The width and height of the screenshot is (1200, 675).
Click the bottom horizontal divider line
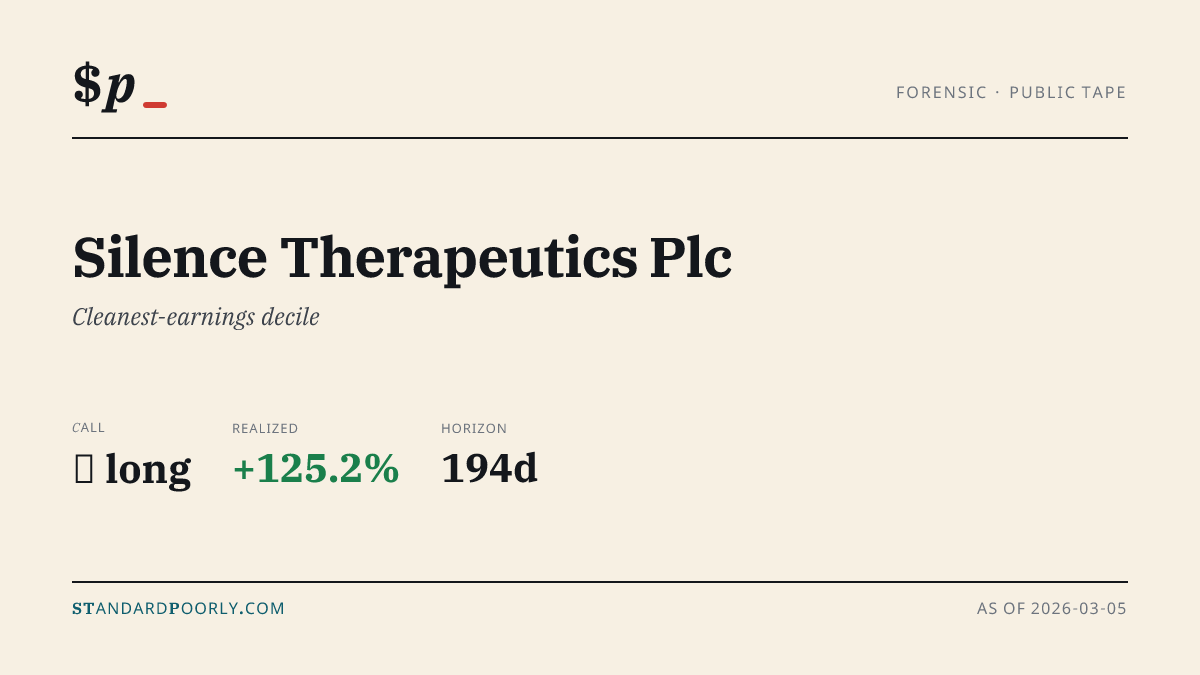600,581
